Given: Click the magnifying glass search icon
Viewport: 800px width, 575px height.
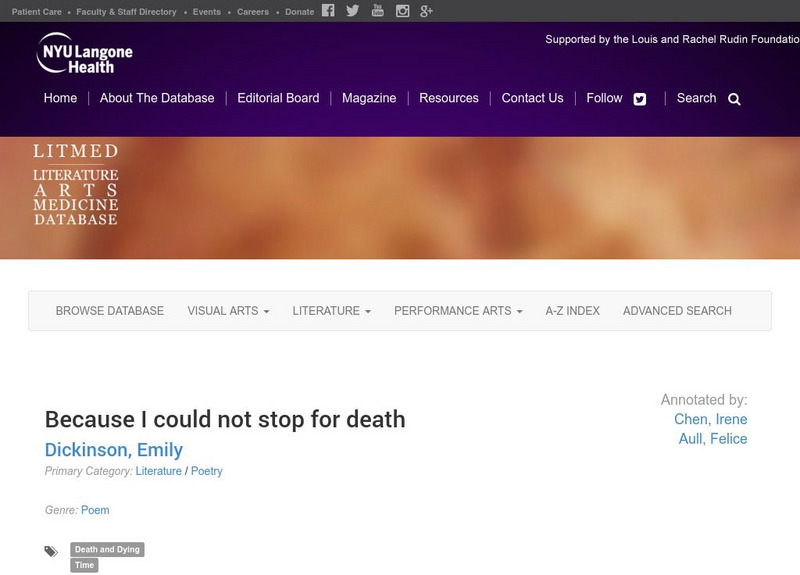Looking at the screenshot, I should [734, 99].
